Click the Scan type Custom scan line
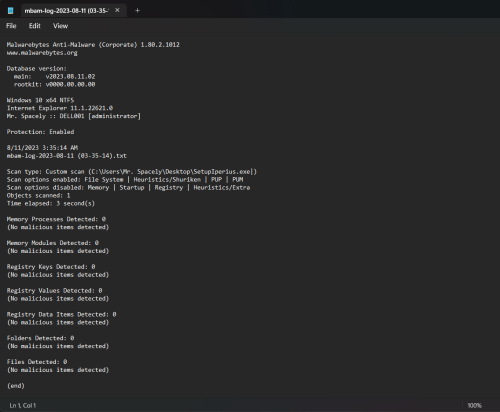The height and width of the screenshot is (412, 500). point(132,172)
